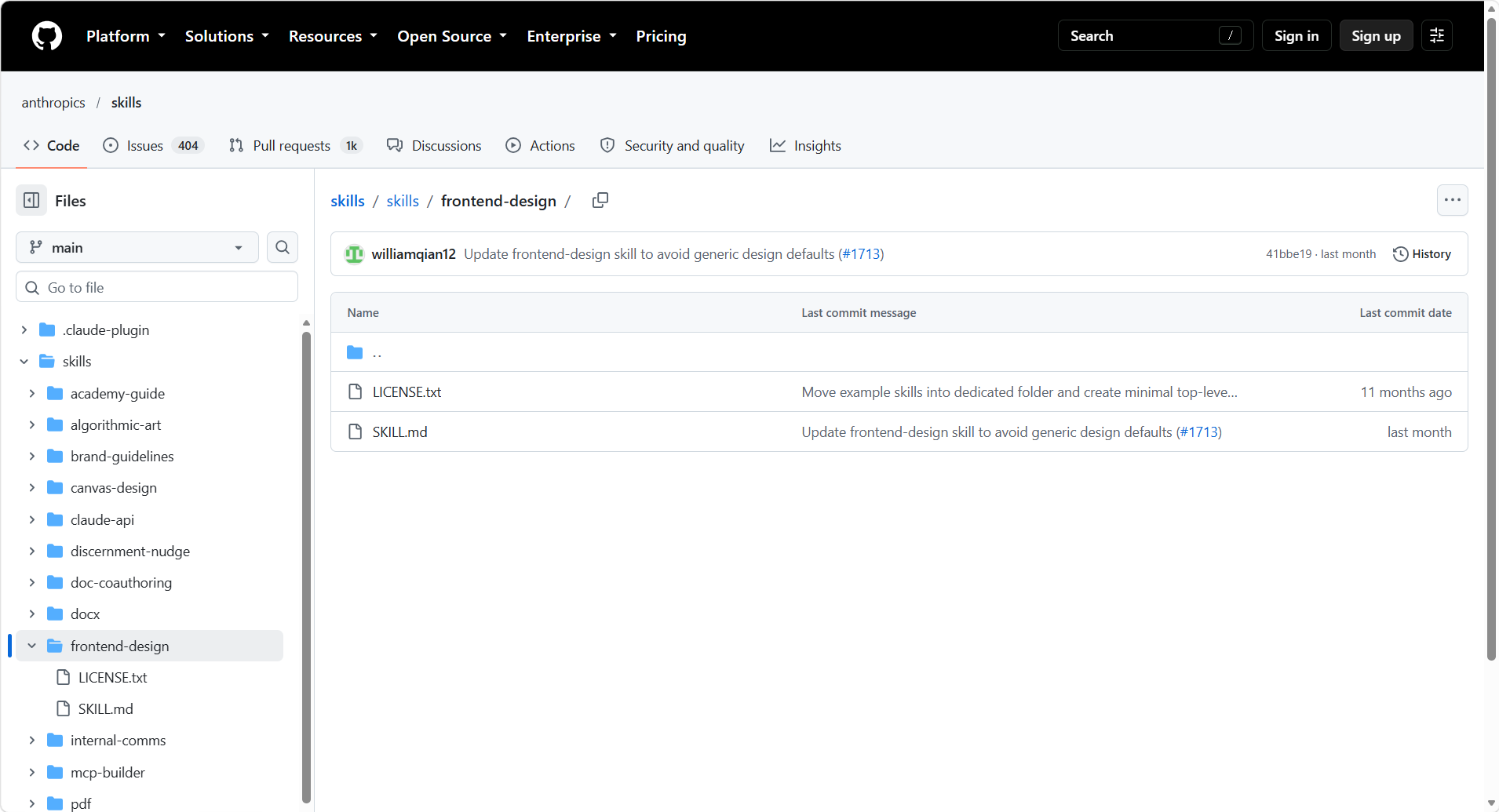Open the Pricing link

[661, 36]
